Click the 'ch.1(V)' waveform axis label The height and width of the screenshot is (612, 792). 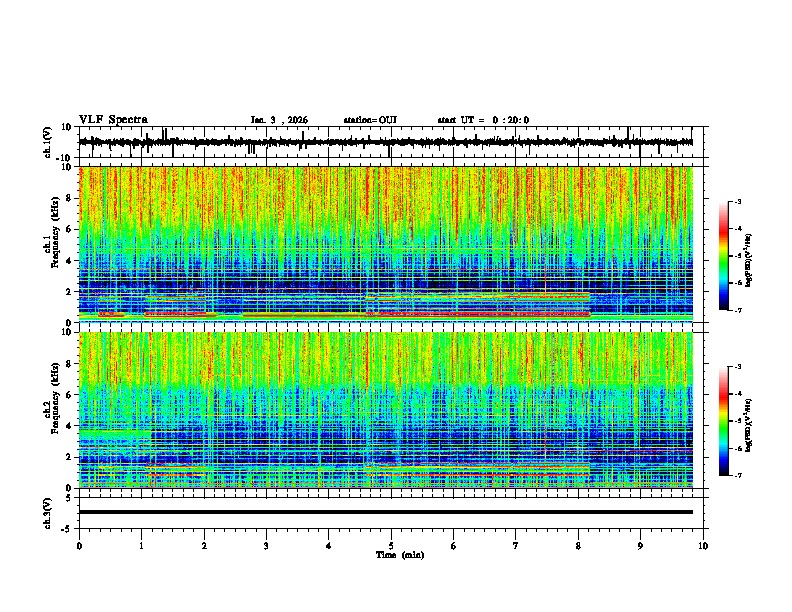point(48,142)
